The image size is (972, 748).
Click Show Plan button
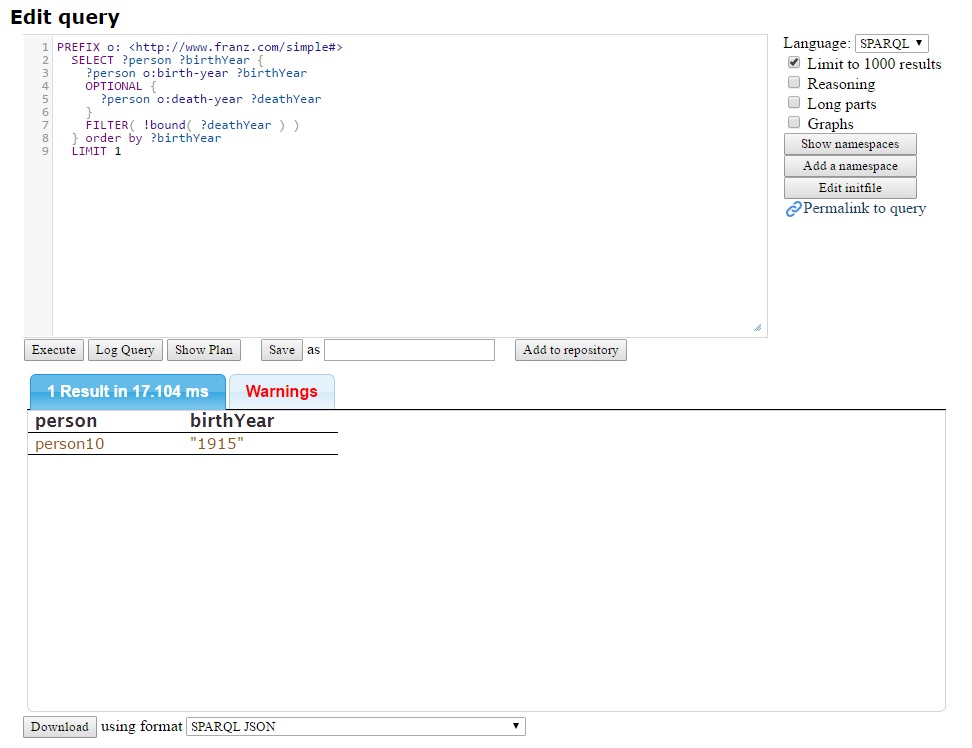click(204, 350)
